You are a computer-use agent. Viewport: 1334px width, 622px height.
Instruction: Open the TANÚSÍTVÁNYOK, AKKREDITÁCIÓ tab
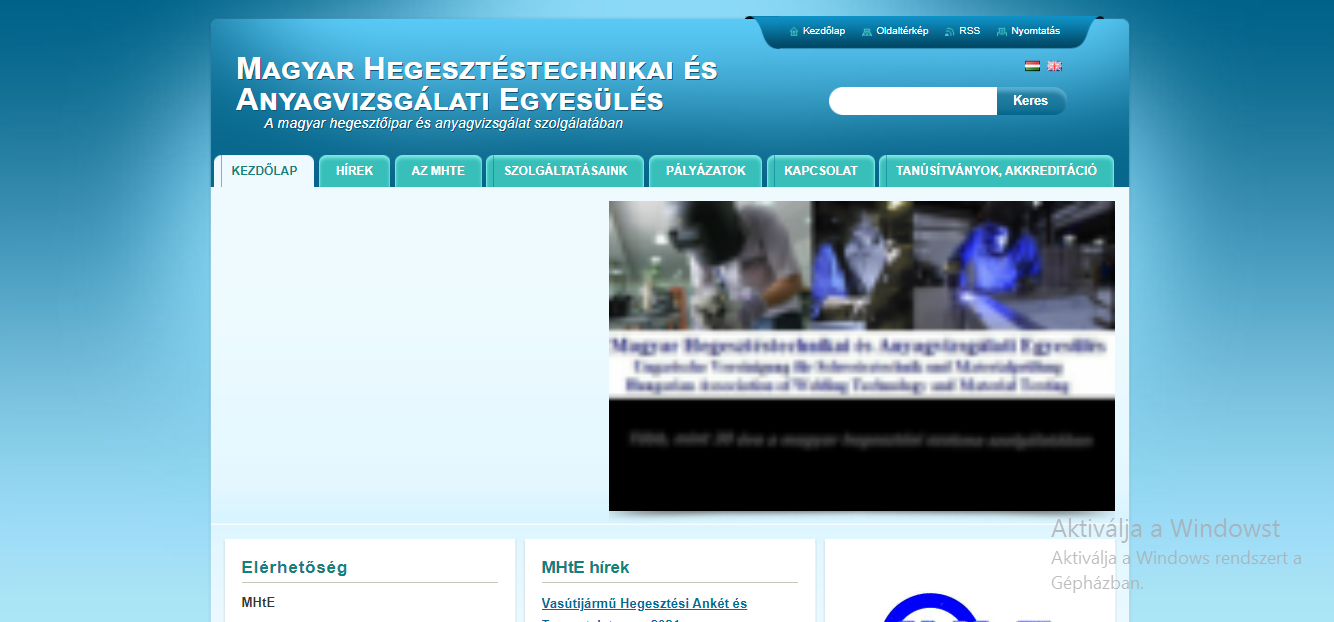(997, 171)
